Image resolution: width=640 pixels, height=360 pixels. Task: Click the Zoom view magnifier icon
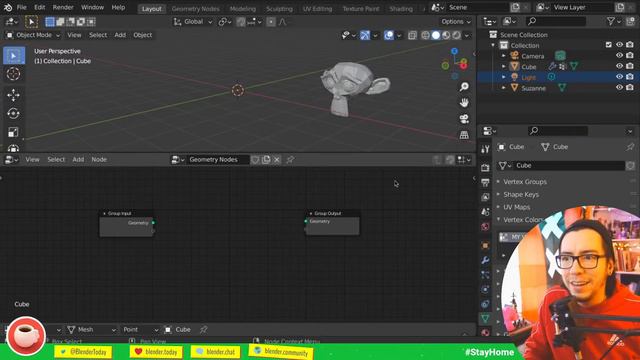pos(464,87)
